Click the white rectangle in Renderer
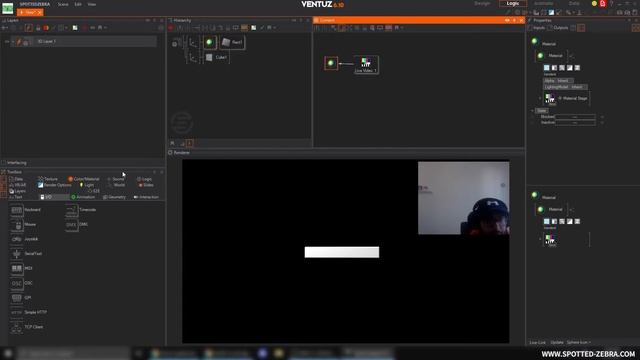Viewport: 640px width, 360px height. pyautogui.click(x=342, y=252)
